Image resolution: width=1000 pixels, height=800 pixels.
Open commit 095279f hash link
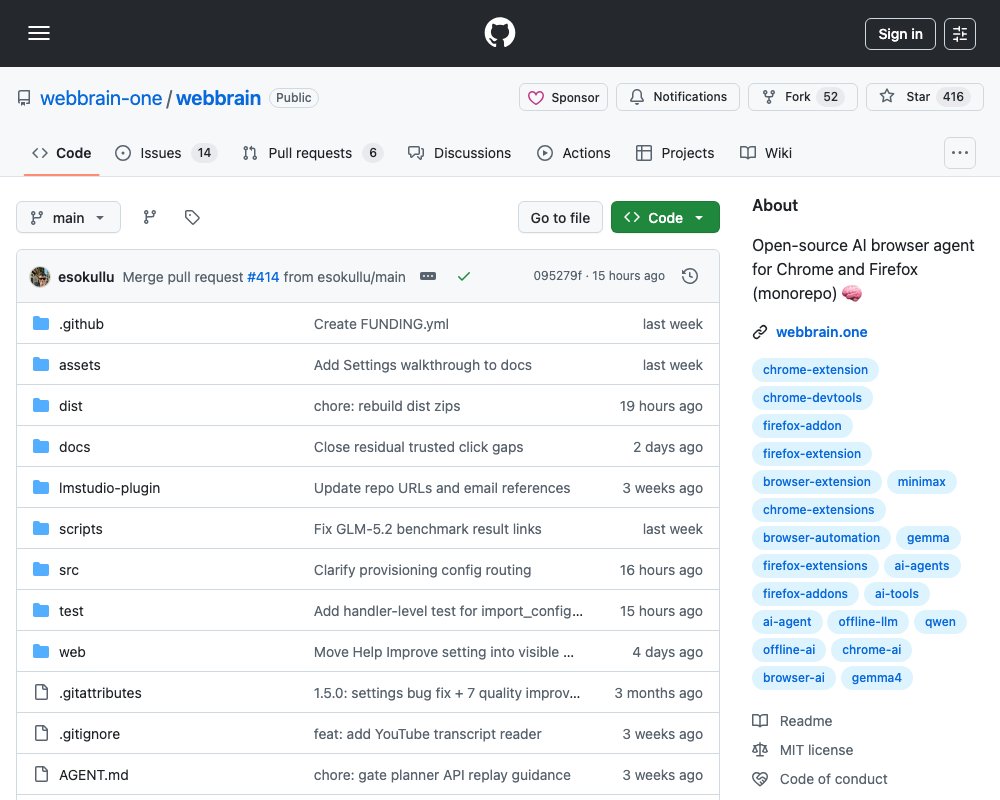coord(557,276)
